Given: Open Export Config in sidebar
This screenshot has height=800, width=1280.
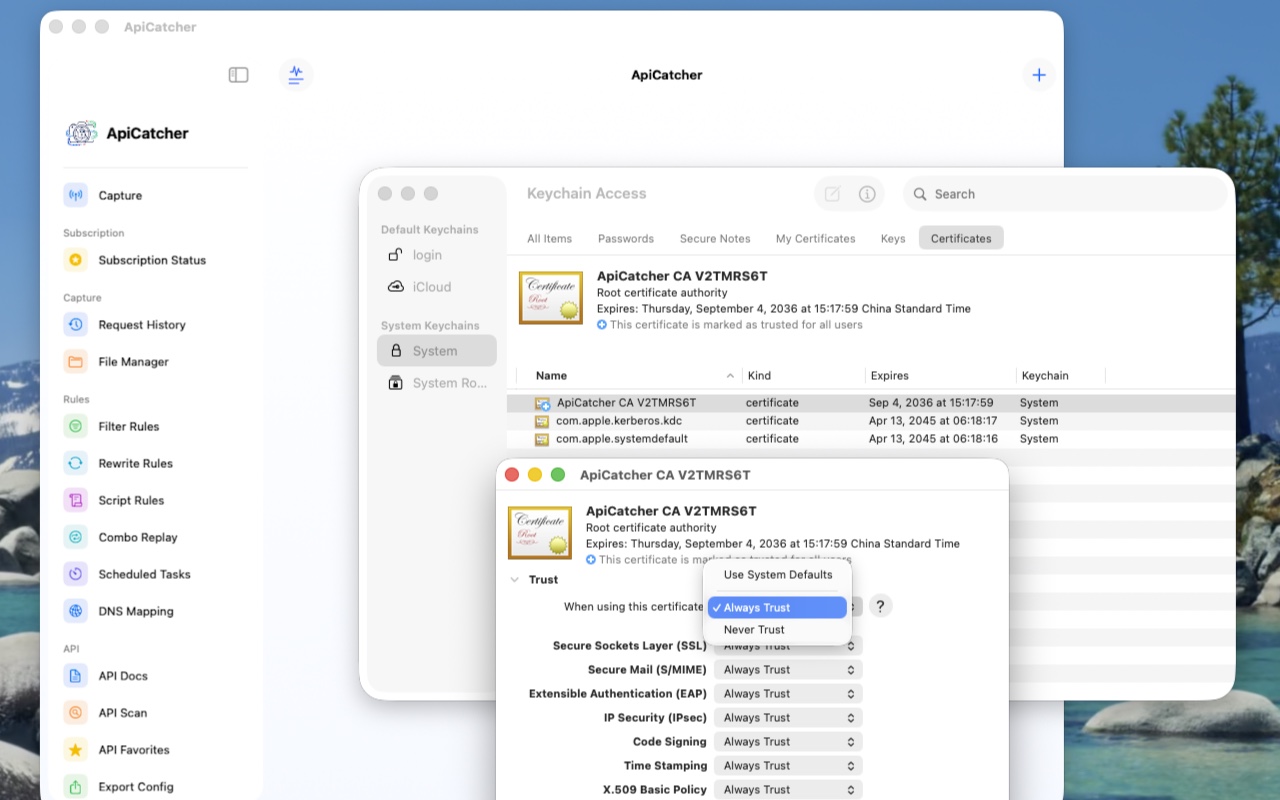Looking at the screenshot, I should [x=155, y=787].
